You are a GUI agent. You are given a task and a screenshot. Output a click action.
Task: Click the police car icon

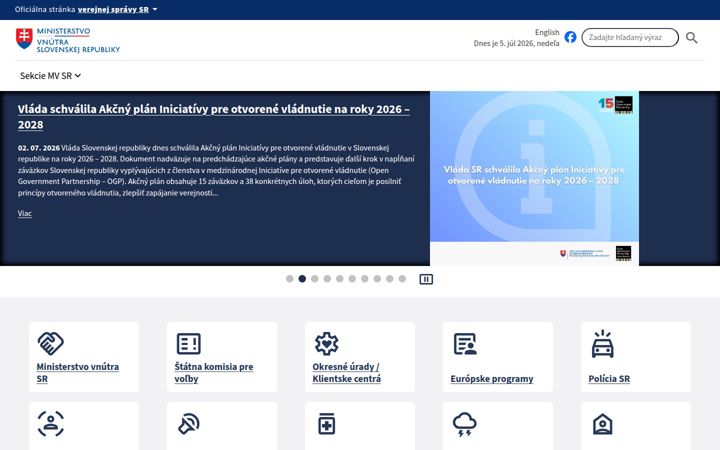click(x=602, y=343)
